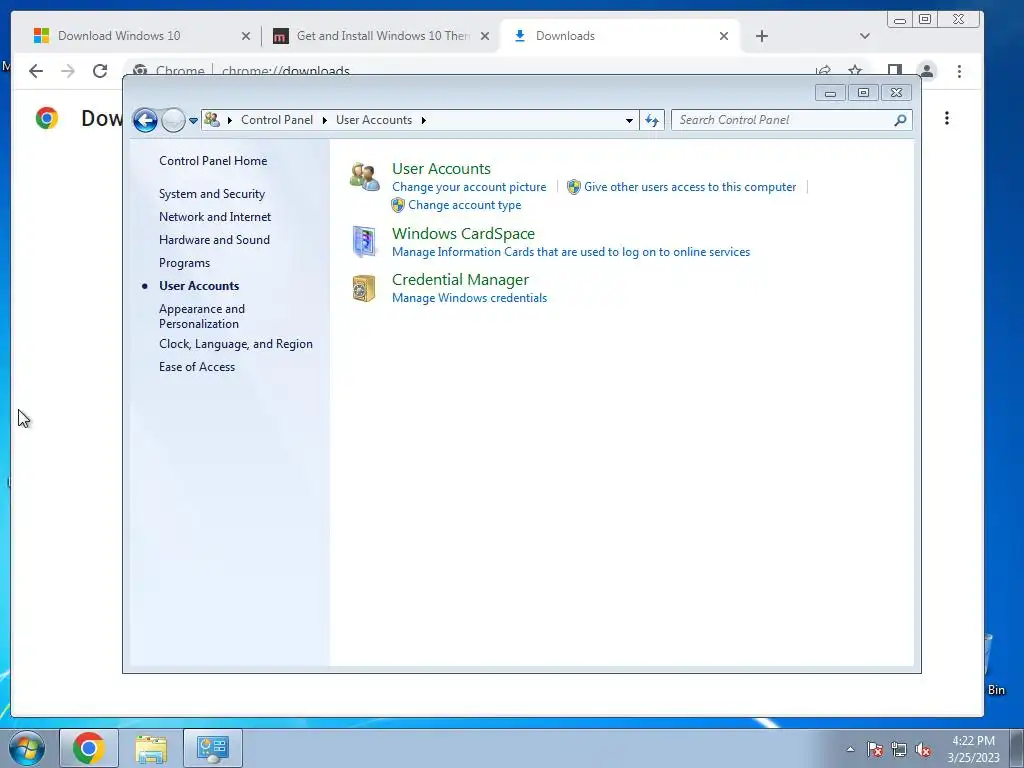Viewport: 1024px width, 768px height.
Task: Open Chrome profile avatar
Action: [927, 71]
